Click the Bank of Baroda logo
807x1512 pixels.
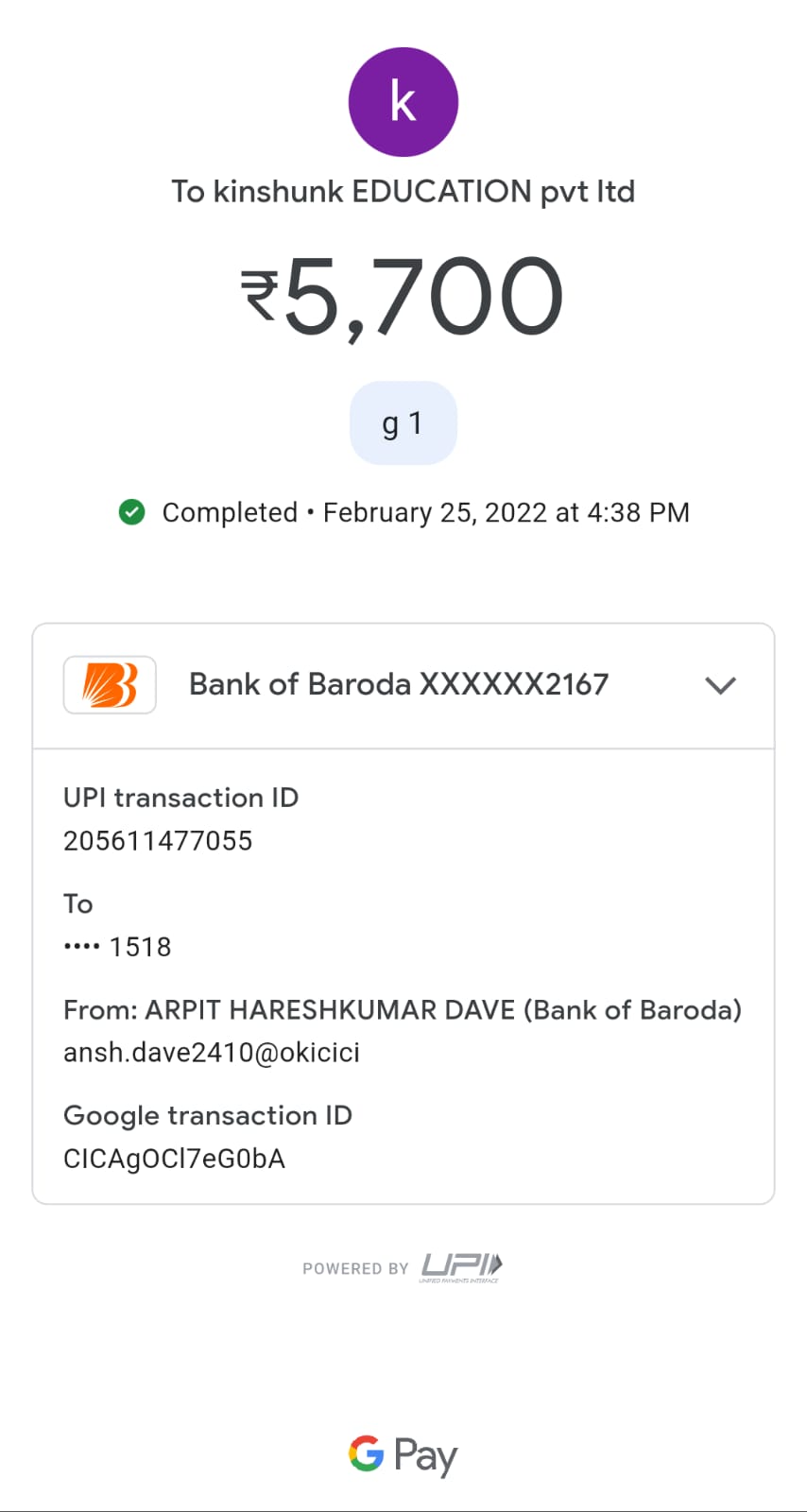(x=110, y=685)
